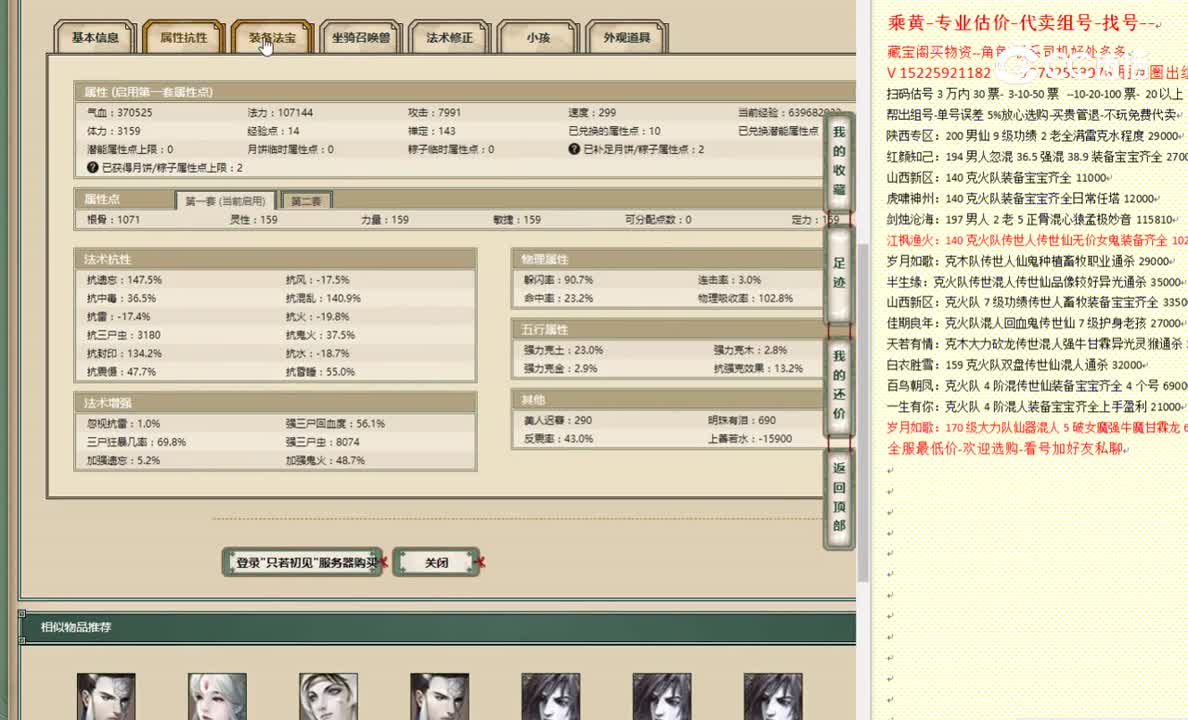
Task: Click 反震率 : 43.0% entry
Action: [x=558, y=439]
